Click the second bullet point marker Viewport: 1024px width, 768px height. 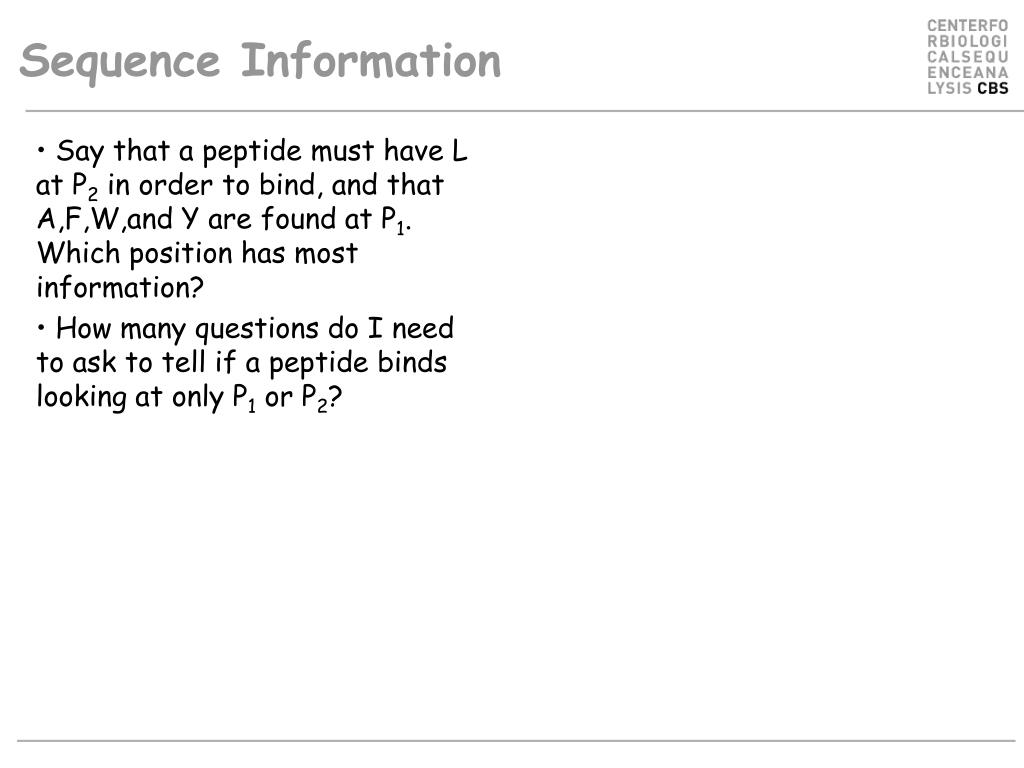click(41, 328)
